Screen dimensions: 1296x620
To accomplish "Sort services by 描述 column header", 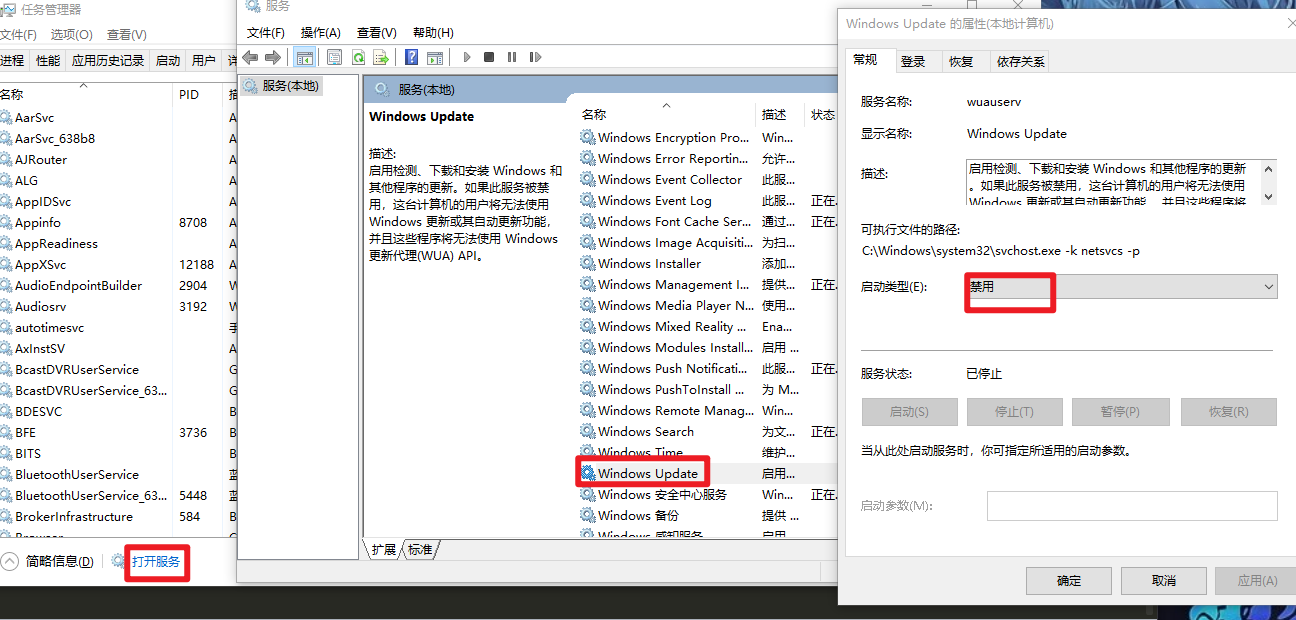I will 774,115.
